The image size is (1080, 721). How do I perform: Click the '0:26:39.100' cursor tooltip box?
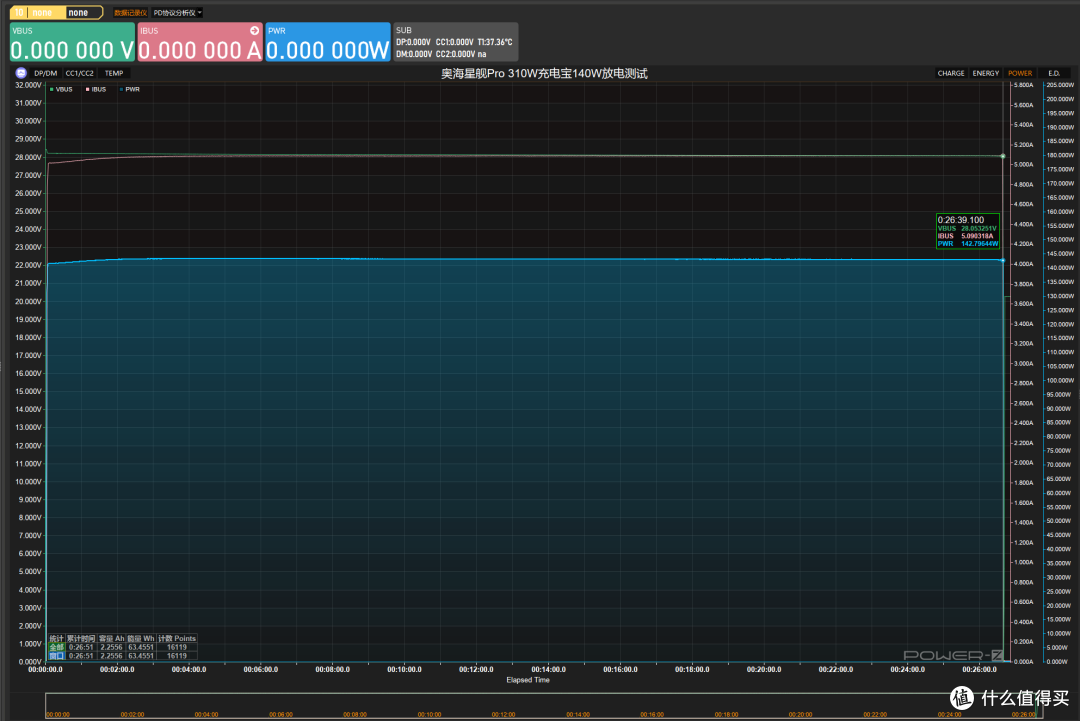968,231
